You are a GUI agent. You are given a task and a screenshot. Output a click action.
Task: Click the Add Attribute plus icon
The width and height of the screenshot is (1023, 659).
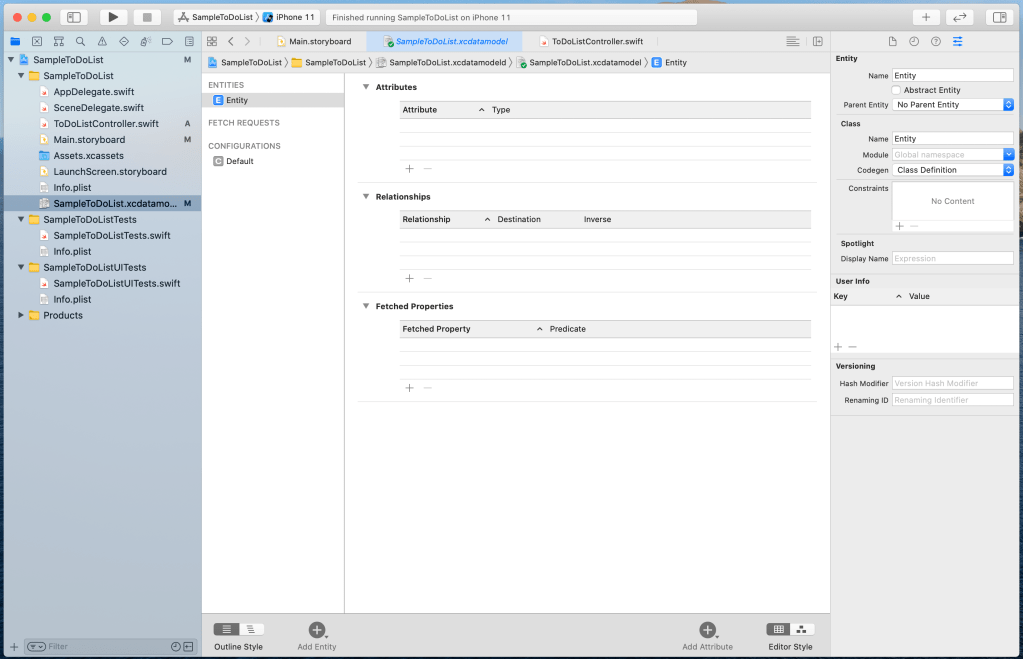707,630
